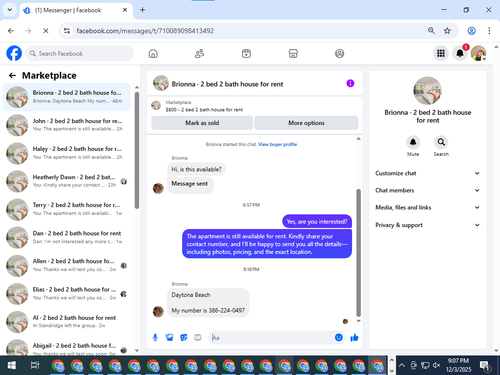Open Chrome three-dot menu
This screenshot has height=375, width=500.
(489, 31)
